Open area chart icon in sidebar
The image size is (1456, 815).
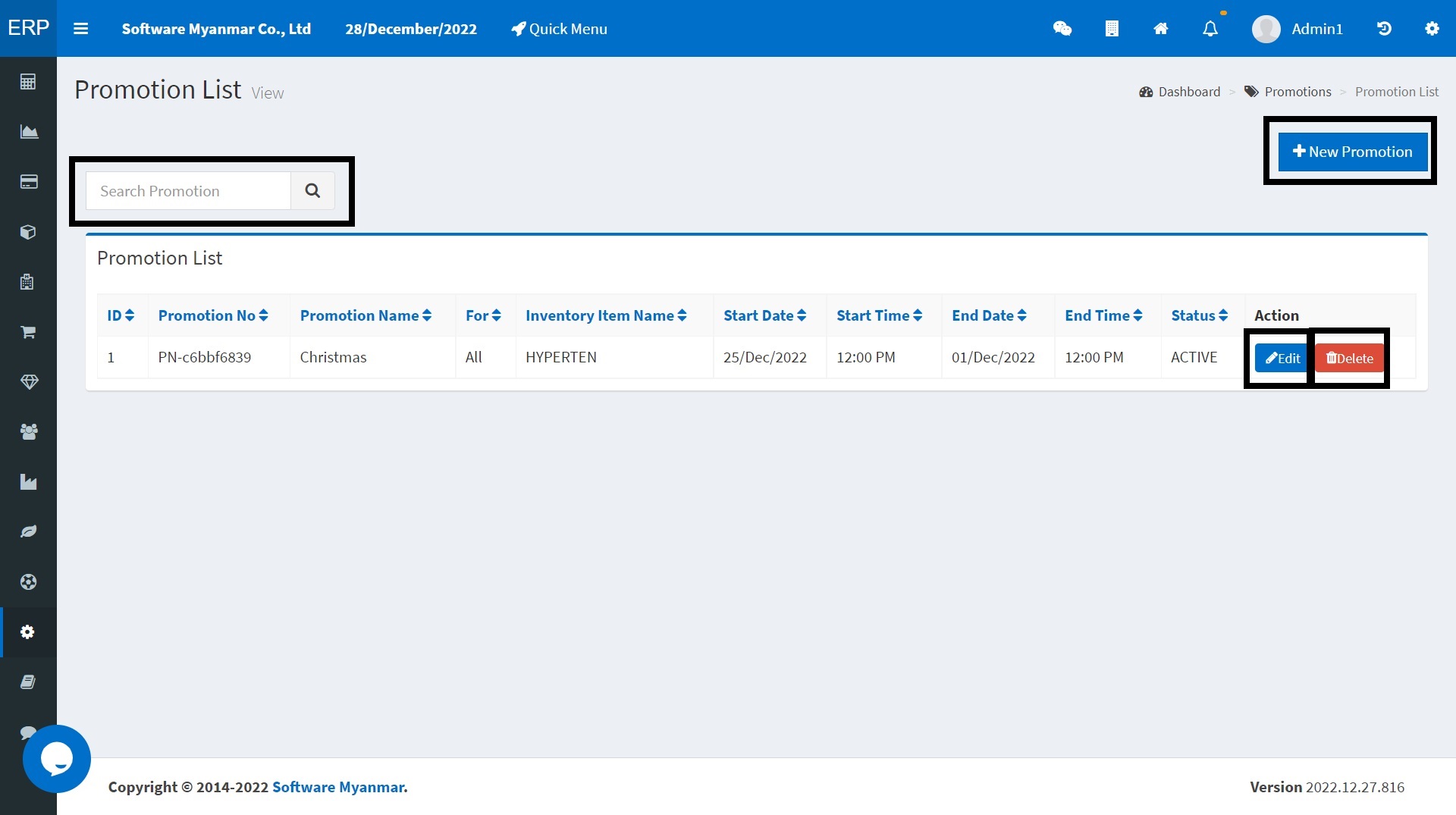click(x=29, y=132)
